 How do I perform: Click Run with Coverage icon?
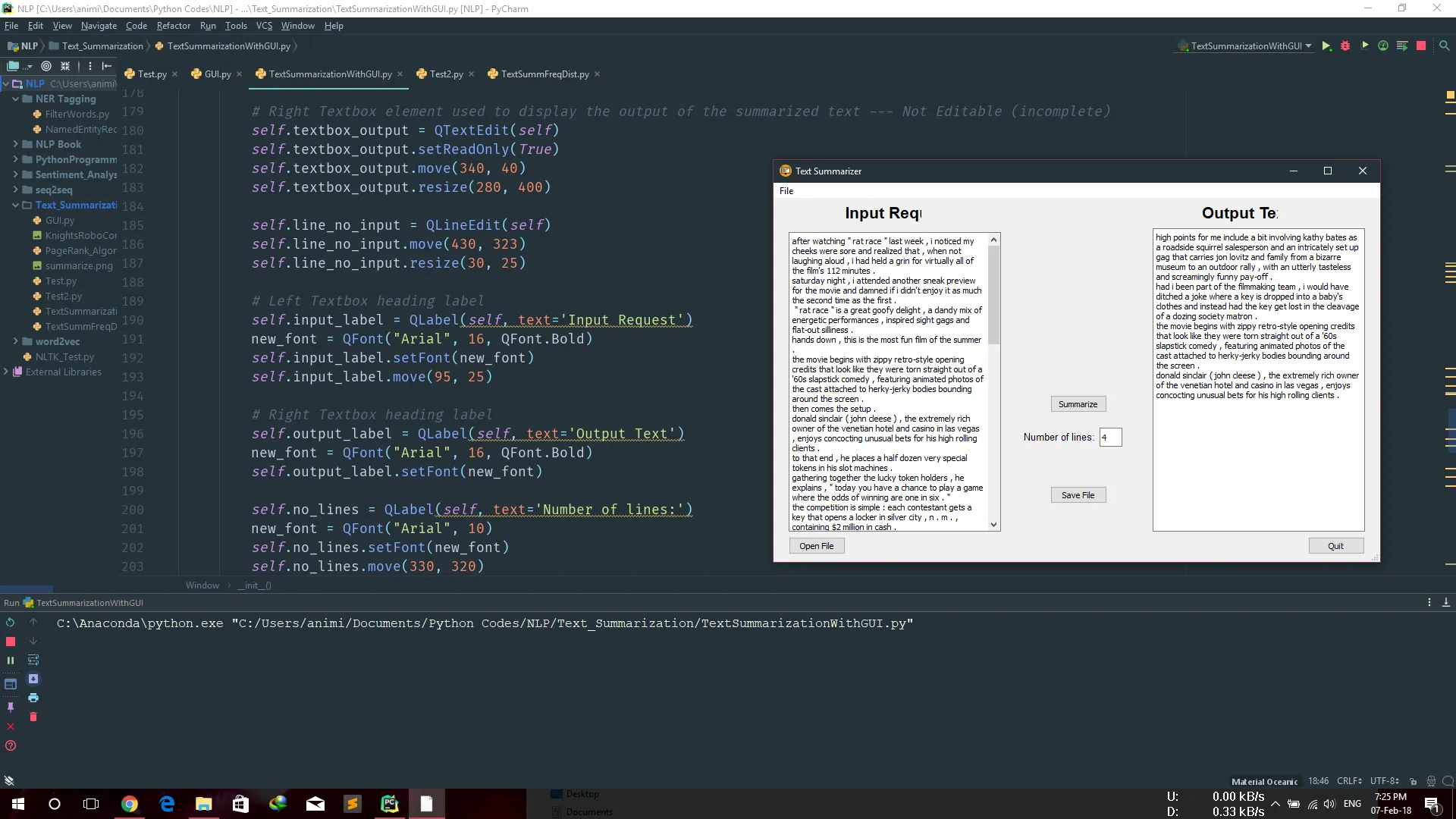[1364, 46]
